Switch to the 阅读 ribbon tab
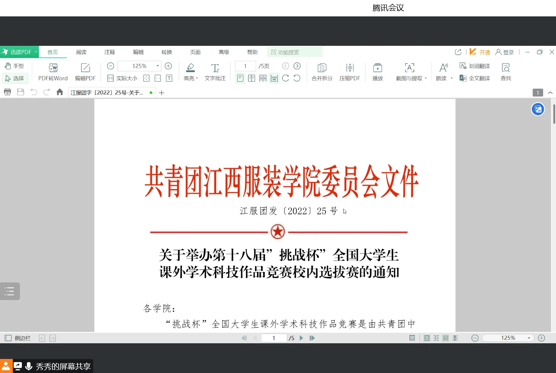The image size is (556, 373). tap(81, 52)
